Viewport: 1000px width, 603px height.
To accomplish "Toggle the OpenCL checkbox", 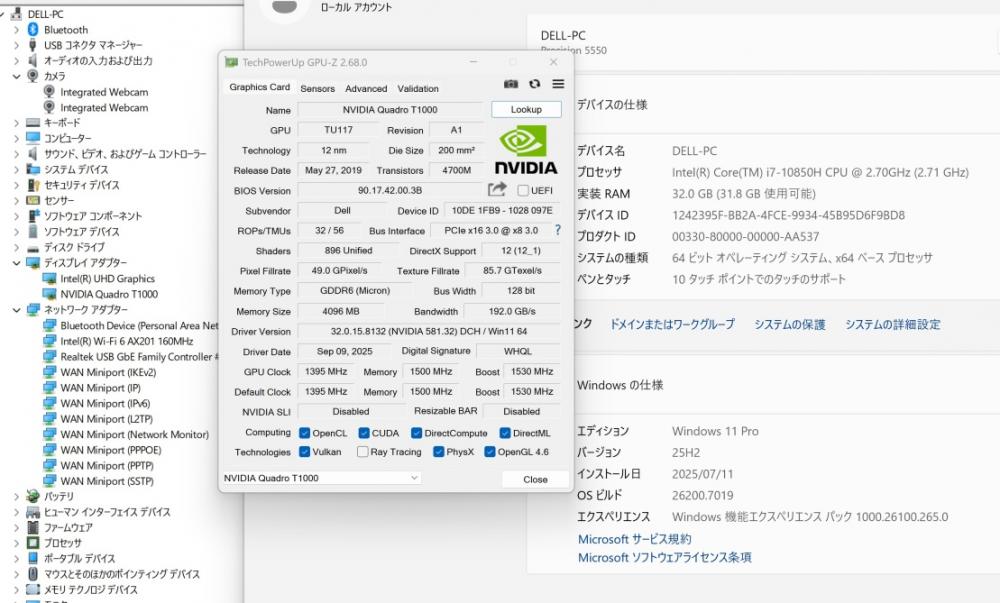I will pyautogui.click(x=305, y=433).
